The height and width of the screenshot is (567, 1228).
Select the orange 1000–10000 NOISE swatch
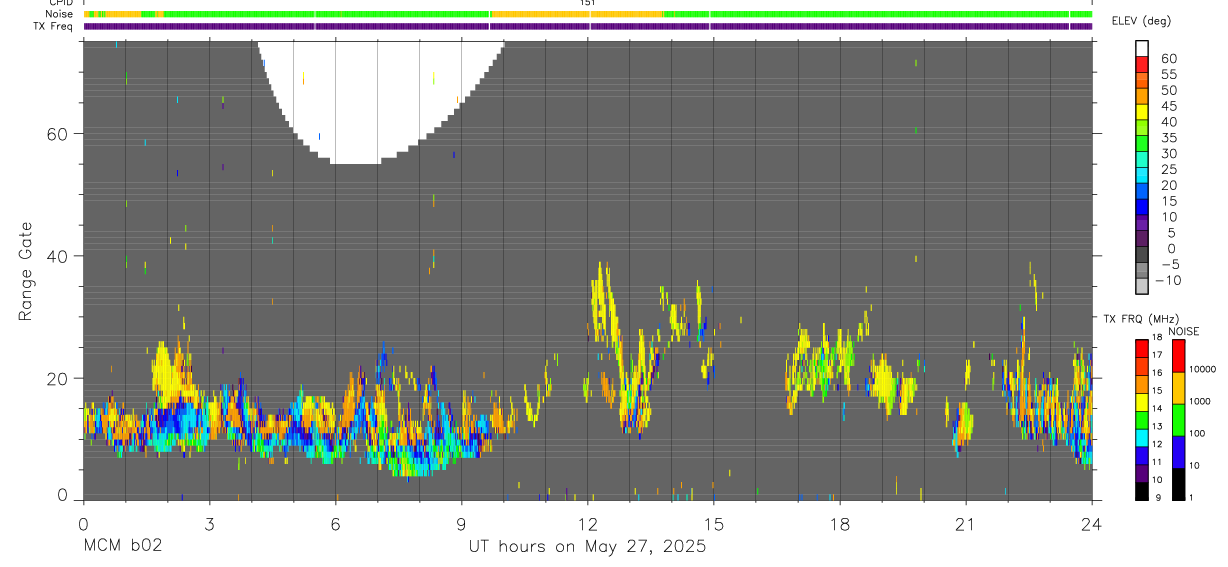[x=1178, y=388]
